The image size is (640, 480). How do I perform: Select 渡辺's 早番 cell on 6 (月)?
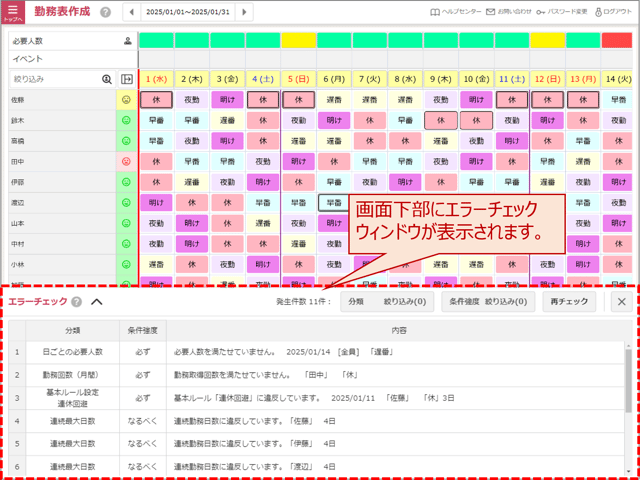coord(334,202)
